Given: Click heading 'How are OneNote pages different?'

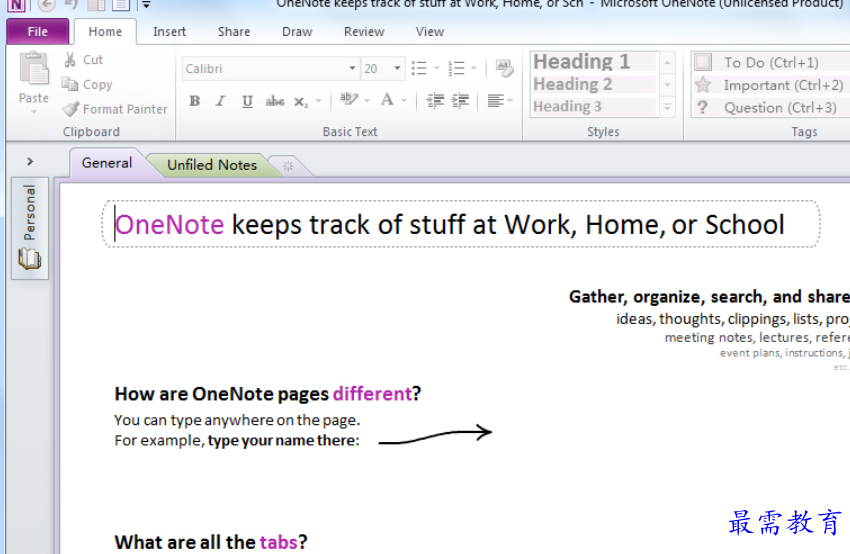Looking at the screenshot, I should pos(268,394).
